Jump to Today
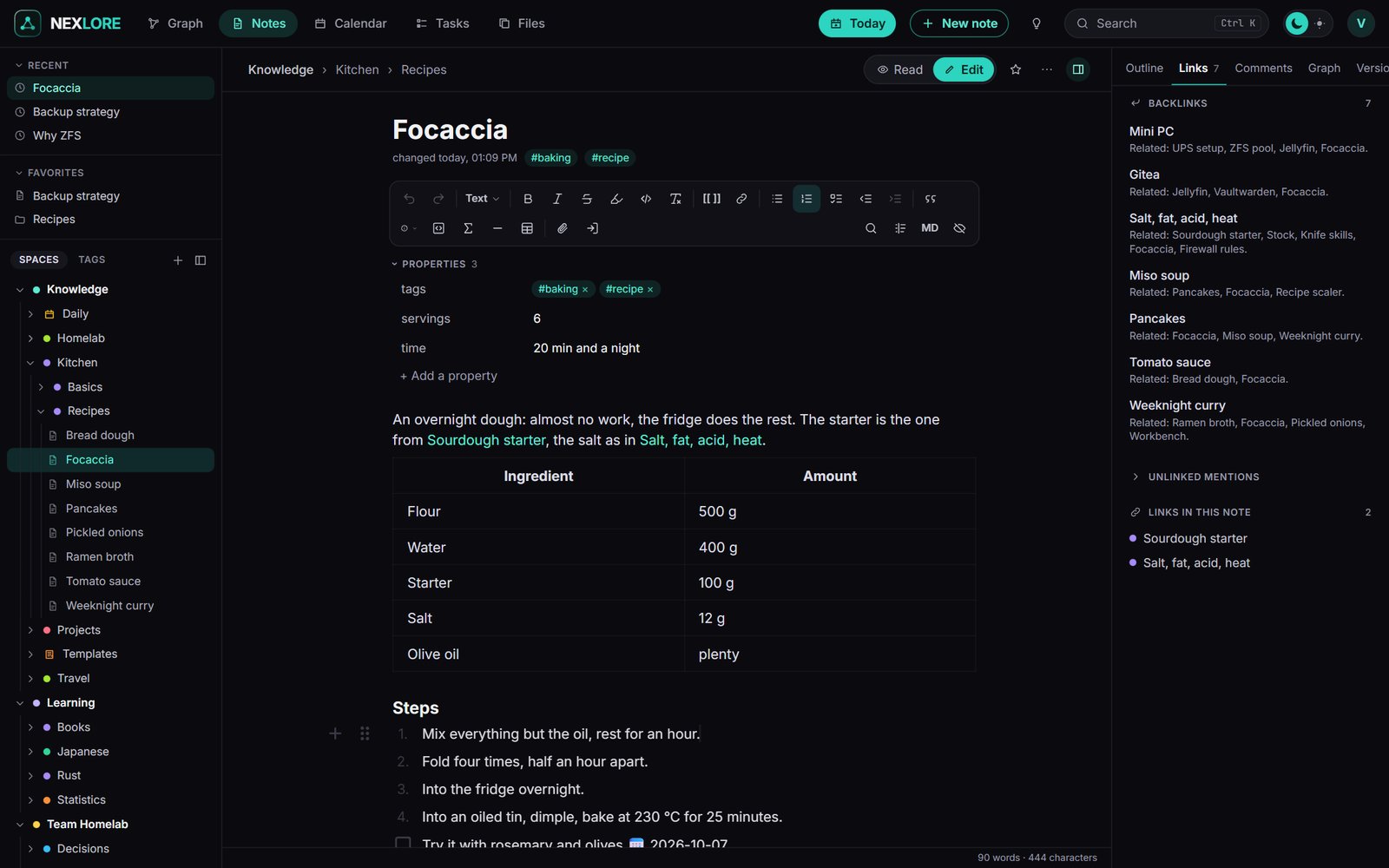1389x868 pixels. coord(857,23)
